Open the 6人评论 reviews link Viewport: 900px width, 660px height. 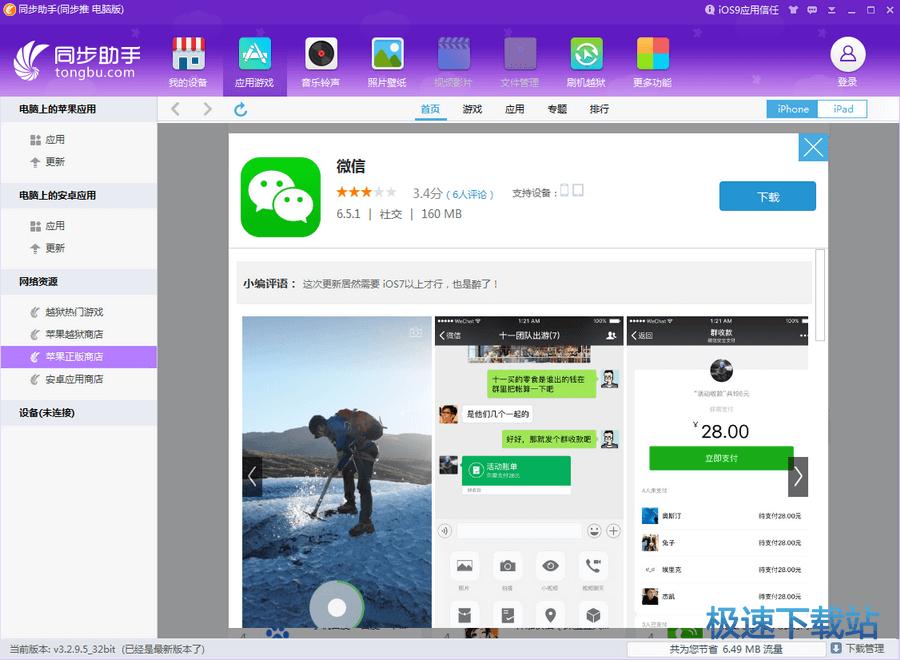click(x=470, y=194)
